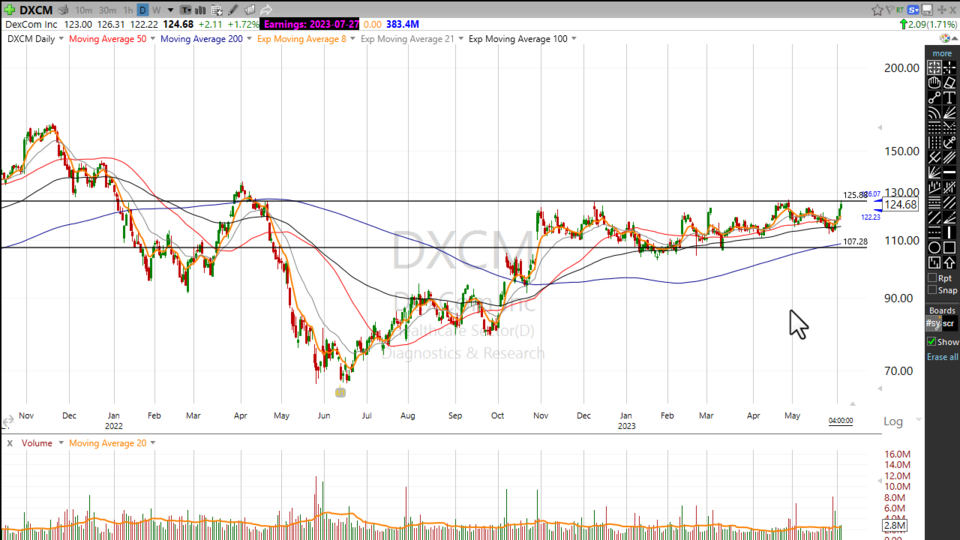Enable the Rpt checkbox
Viewport: 960px width, 540px height.
tap(932, 279)
